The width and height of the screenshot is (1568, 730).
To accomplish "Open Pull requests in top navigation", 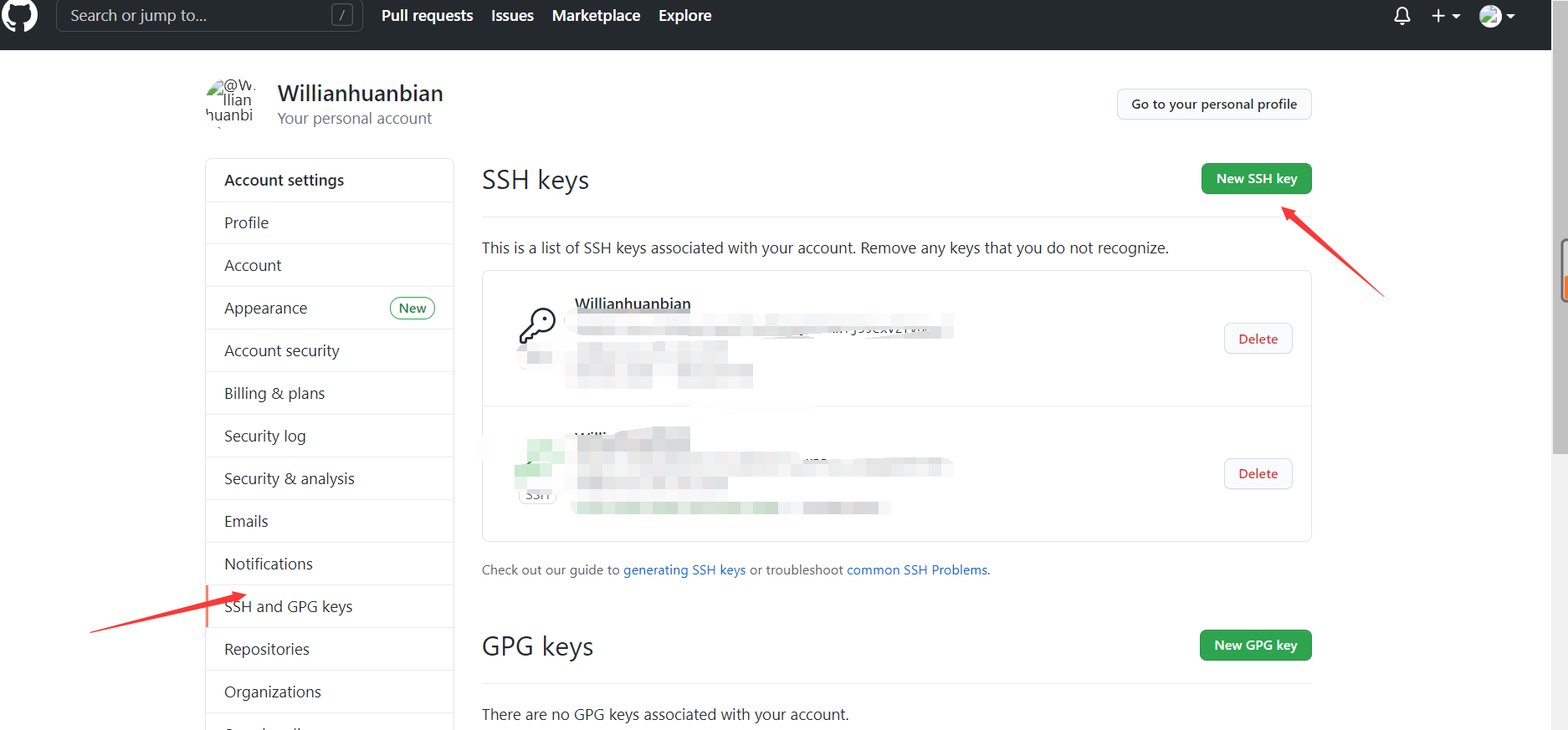I will coord(427,16).
